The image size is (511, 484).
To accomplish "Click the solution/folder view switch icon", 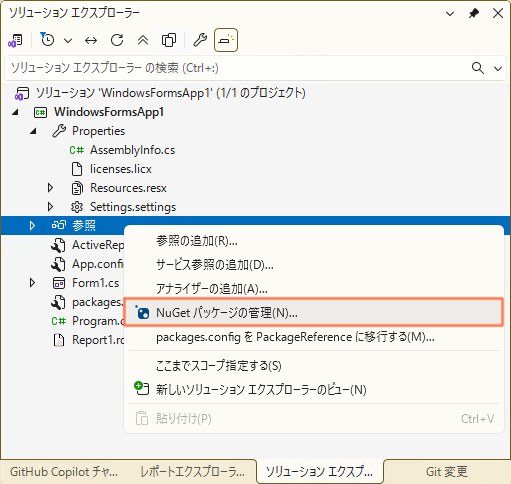I will 15,40.
